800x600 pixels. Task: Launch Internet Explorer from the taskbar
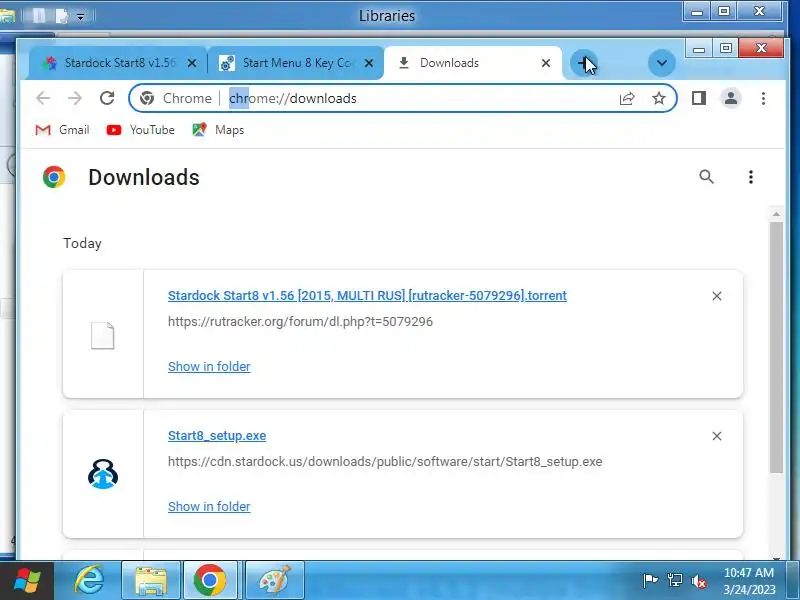(x=89, y=581)
